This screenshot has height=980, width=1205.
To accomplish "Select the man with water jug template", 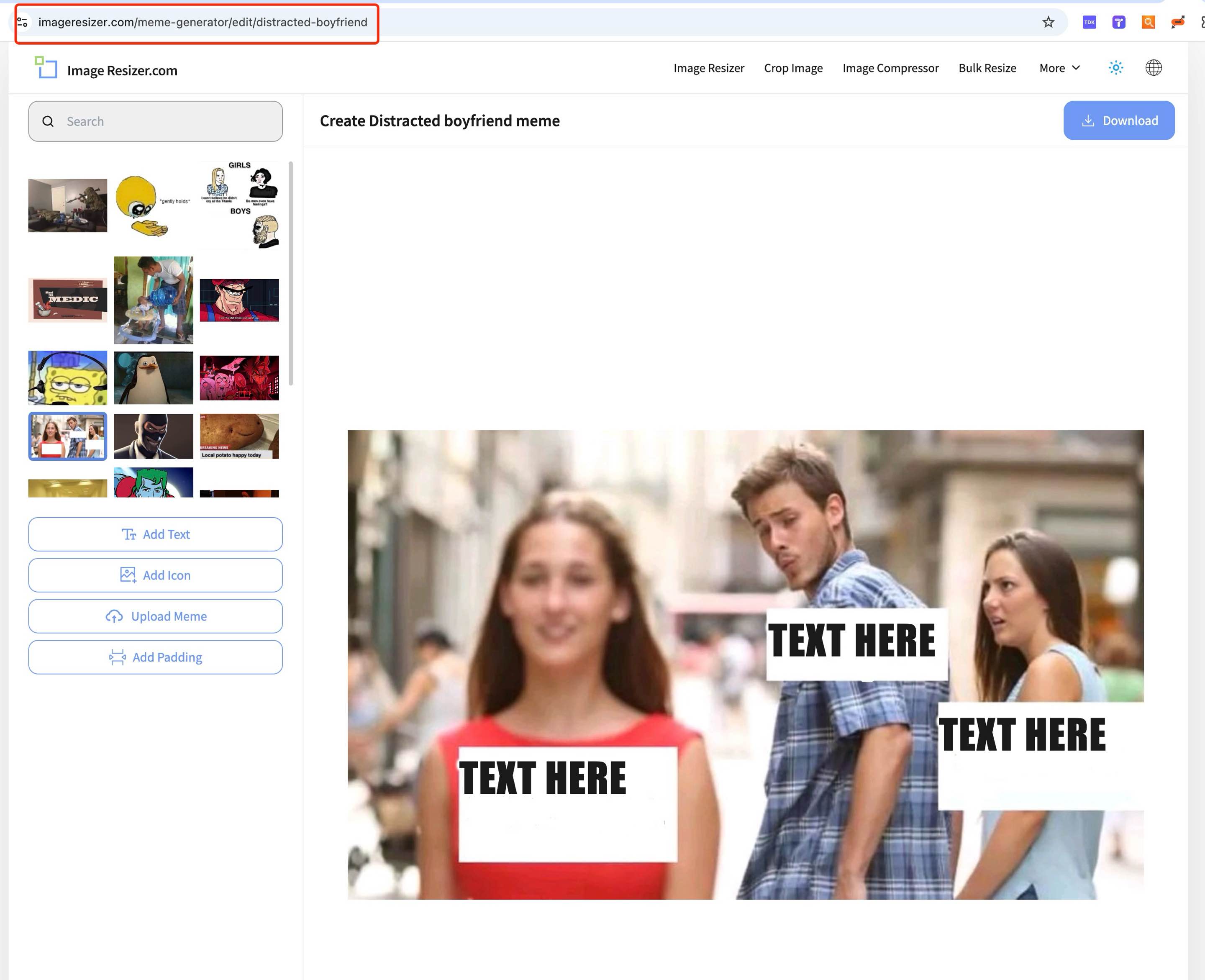I will tap(153, 300).
